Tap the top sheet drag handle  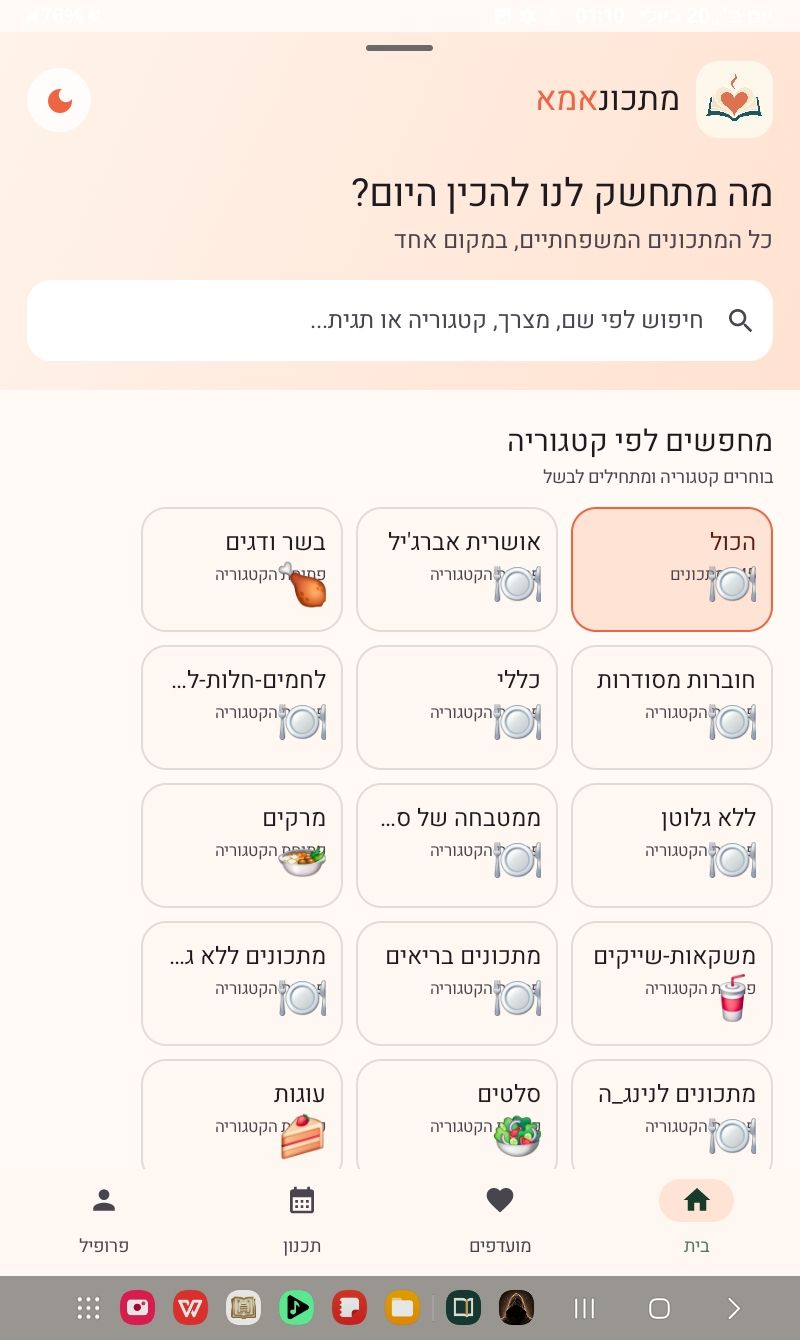click(x=399, y=48)
